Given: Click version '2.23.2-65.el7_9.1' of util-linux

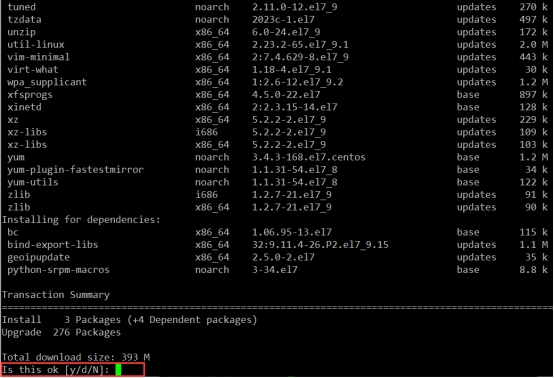Looking at the screenshot, I should click(x=300, y=45).
